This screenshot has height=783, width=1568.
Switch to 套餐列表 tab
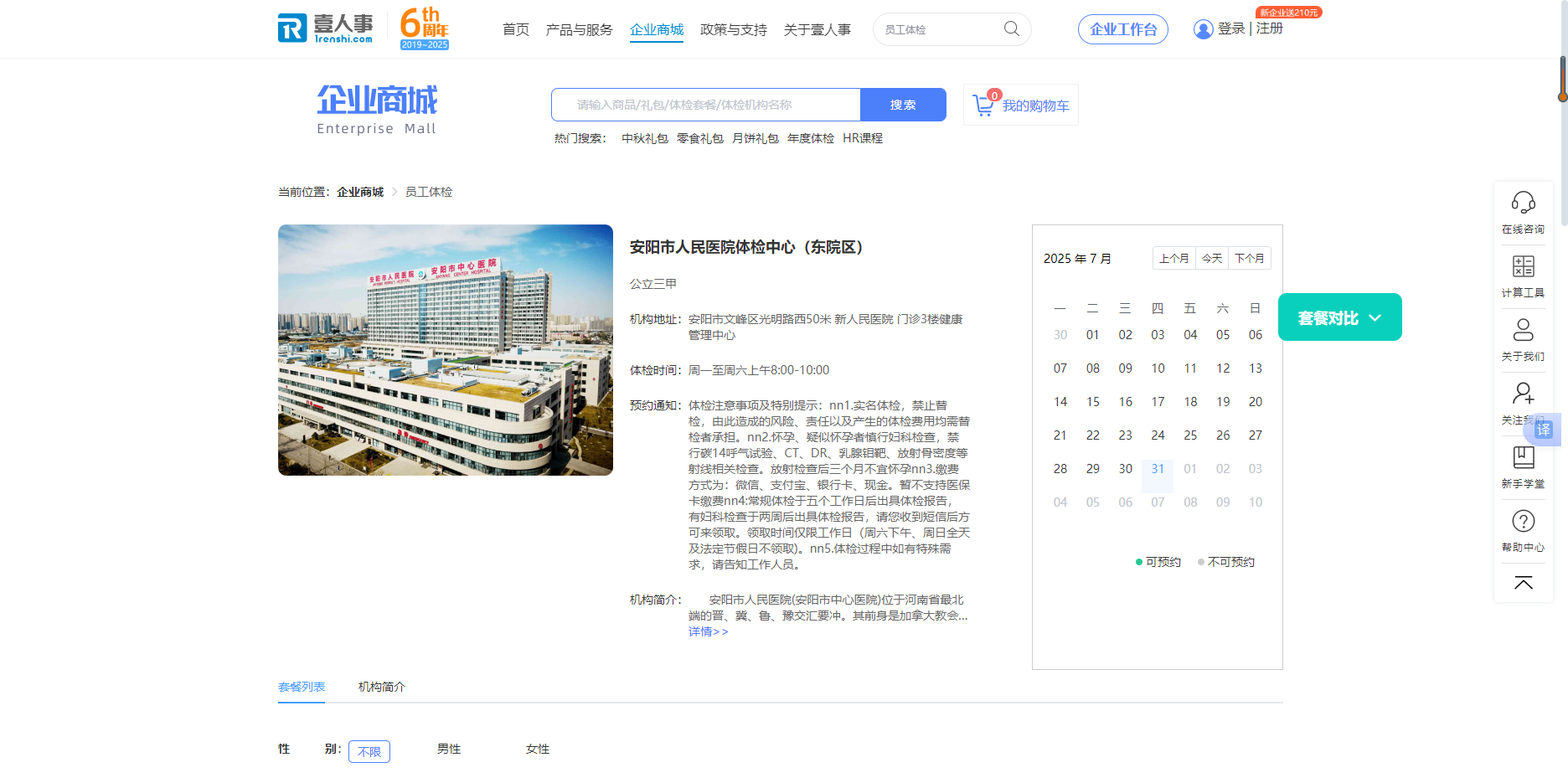point(302,687)
